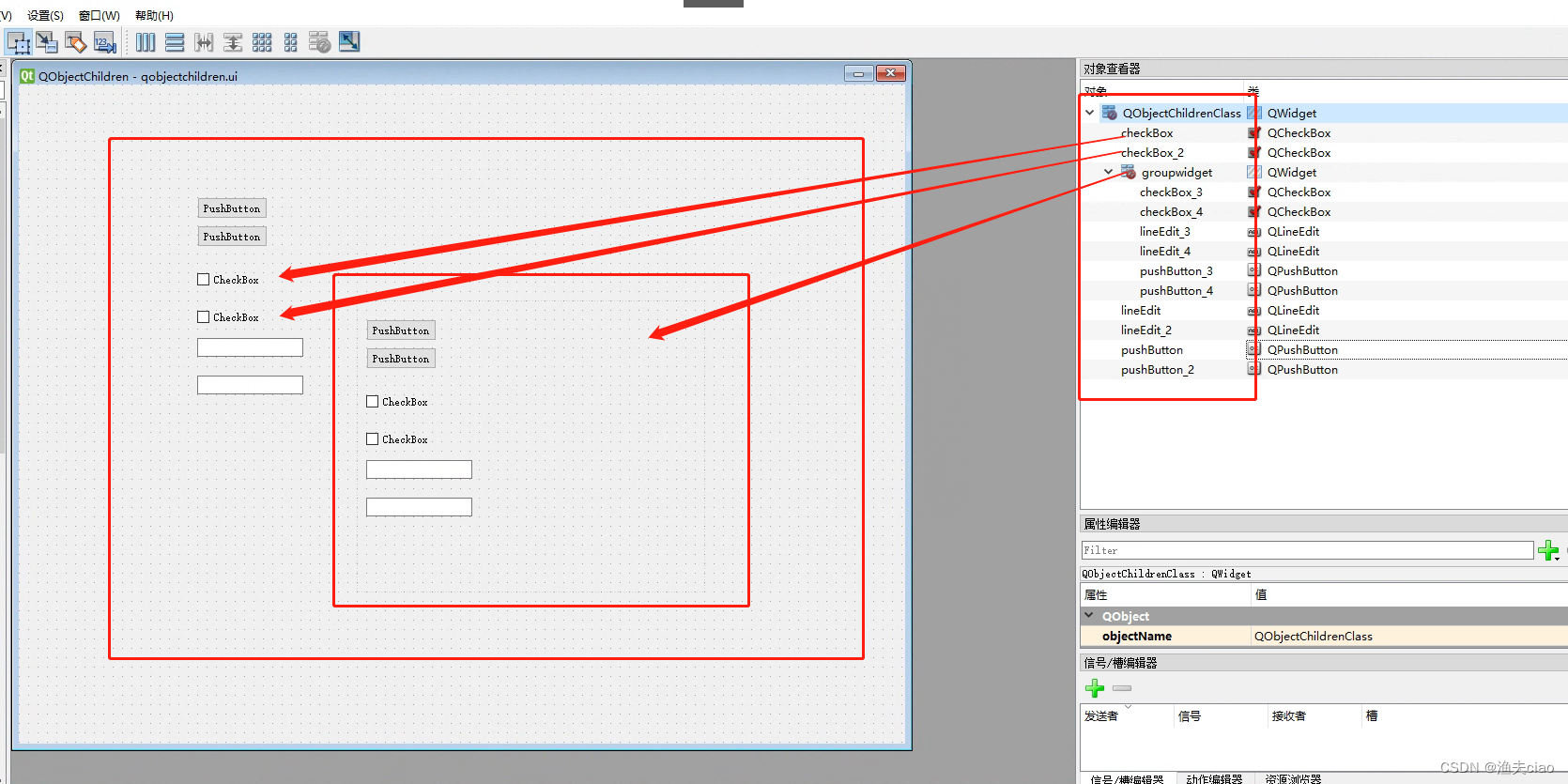This screenshot has width=1568, height=784.
Task: Click the QWidget class icon in groupwidget row
Action: [x=1253, y=172]
